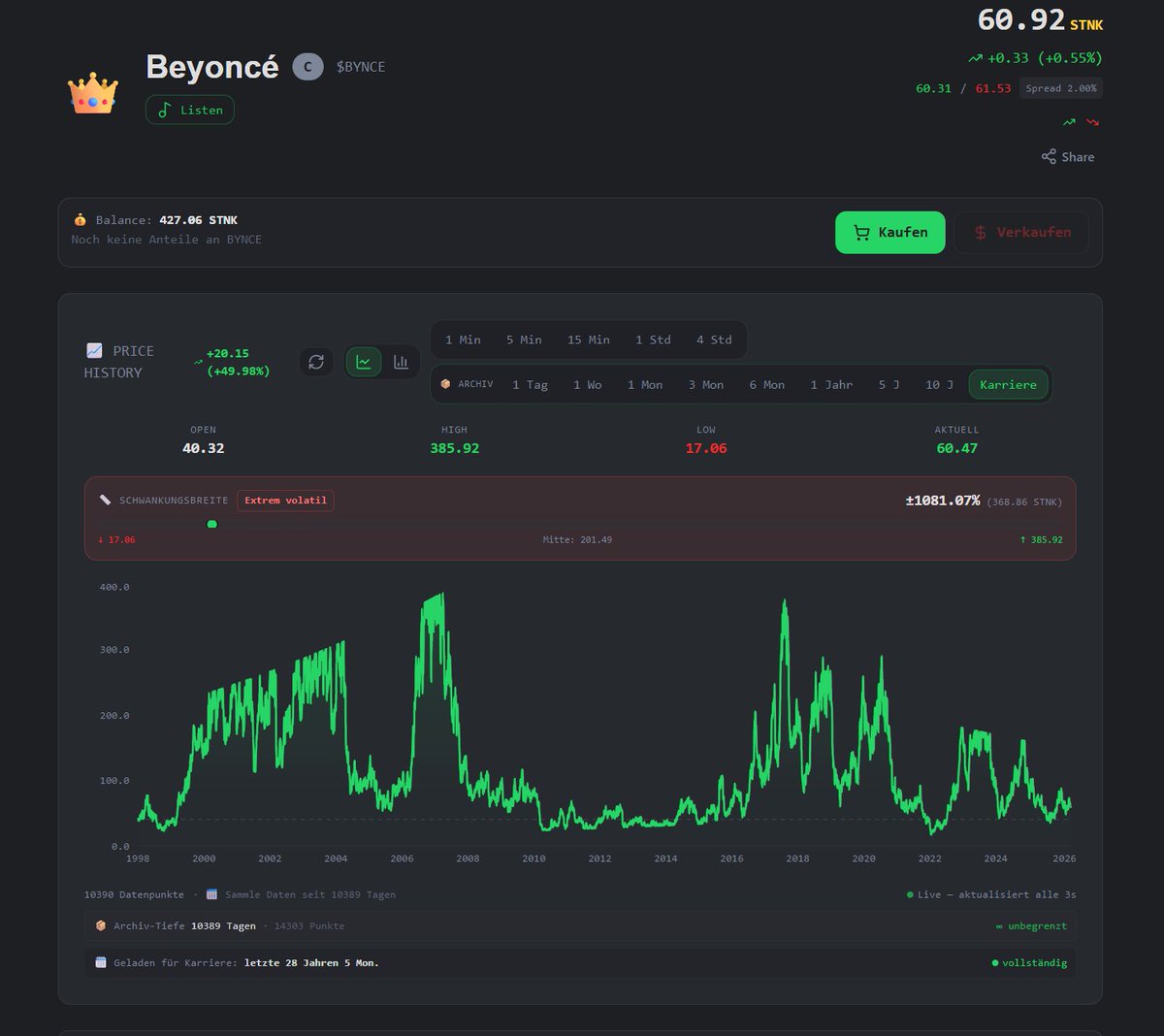
Task: Click the +20.15 (+49.98%) history change
Action: (238, 362)
